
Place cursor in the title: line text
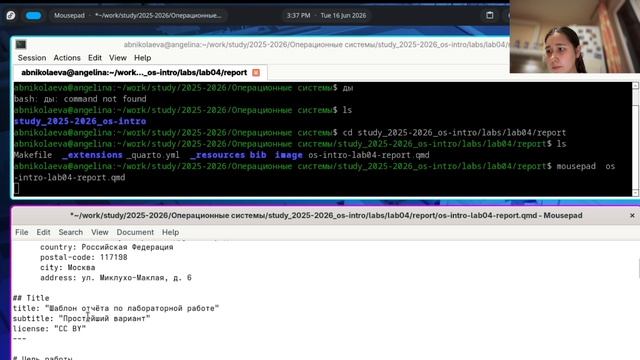[116, 309]
